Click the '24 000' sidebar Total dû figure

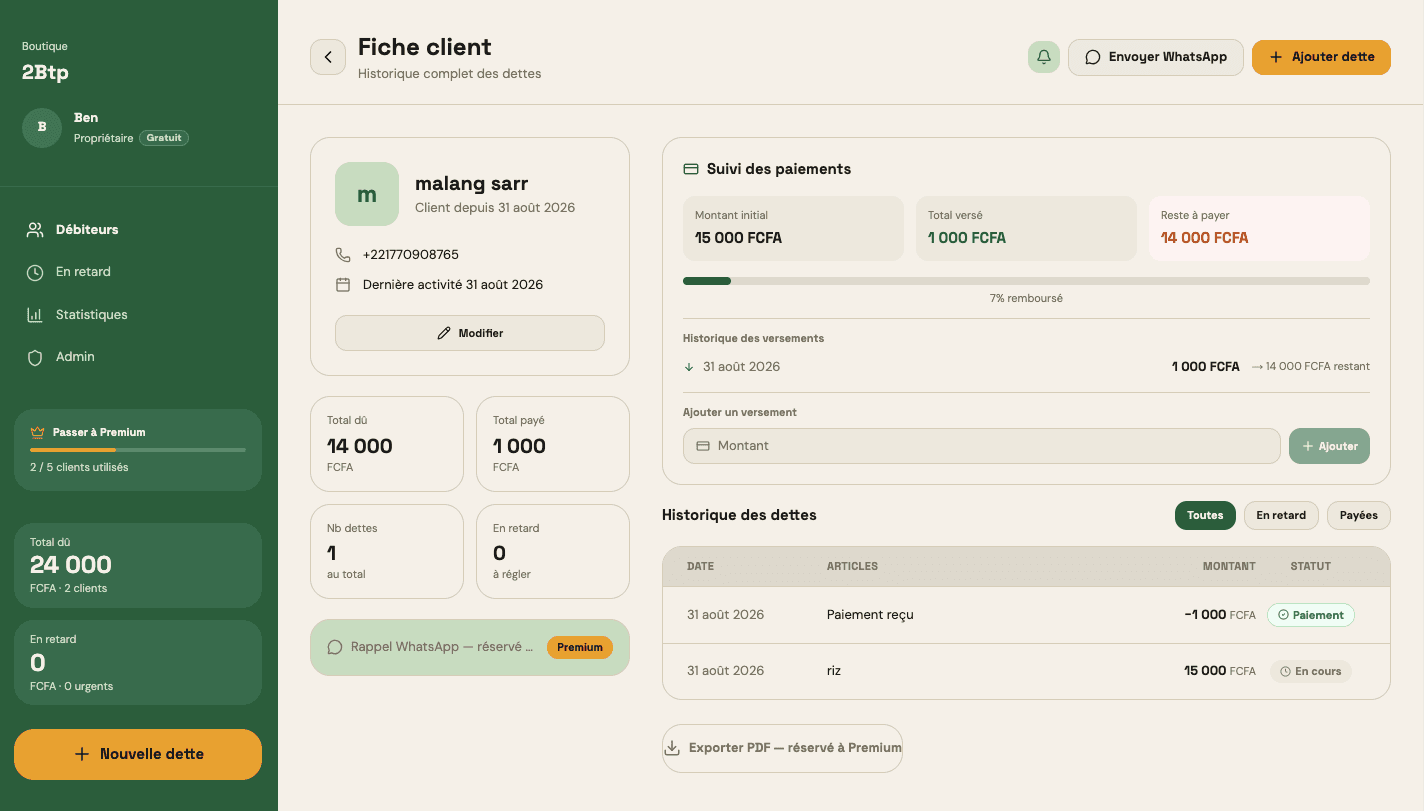(71, 565)
